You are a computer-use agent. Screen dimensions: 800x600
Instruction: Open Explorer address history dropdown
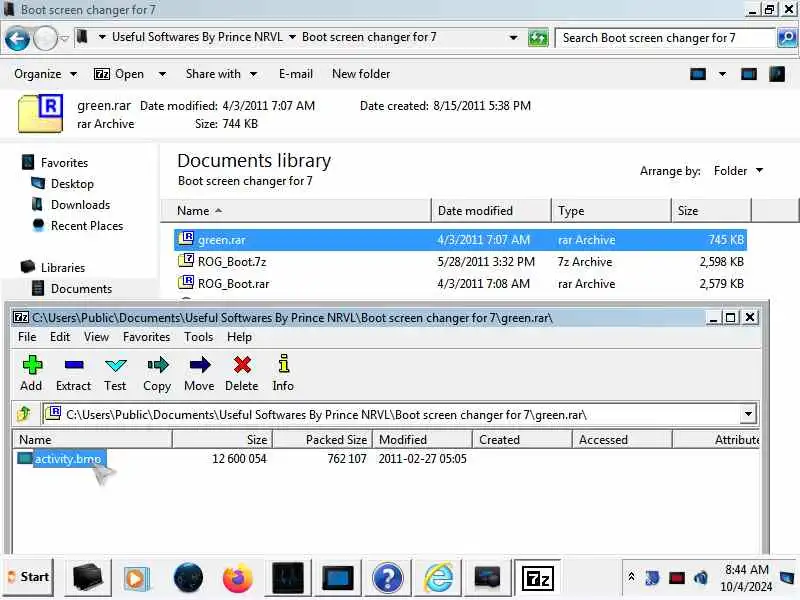[x=513, y=38]
